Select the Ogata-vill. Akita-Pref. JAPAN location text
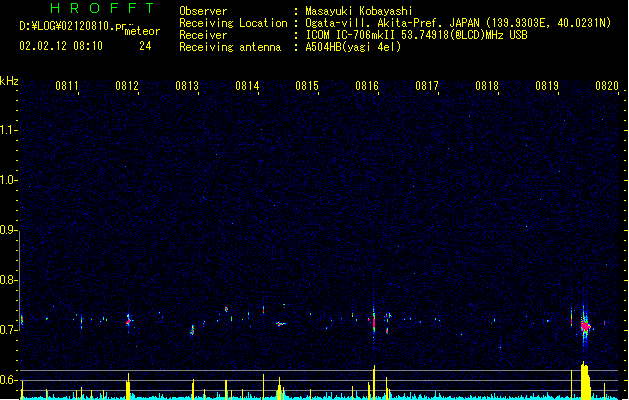Image resolution: width=629 pixels, height=400 pixels. tap(458, 23)
